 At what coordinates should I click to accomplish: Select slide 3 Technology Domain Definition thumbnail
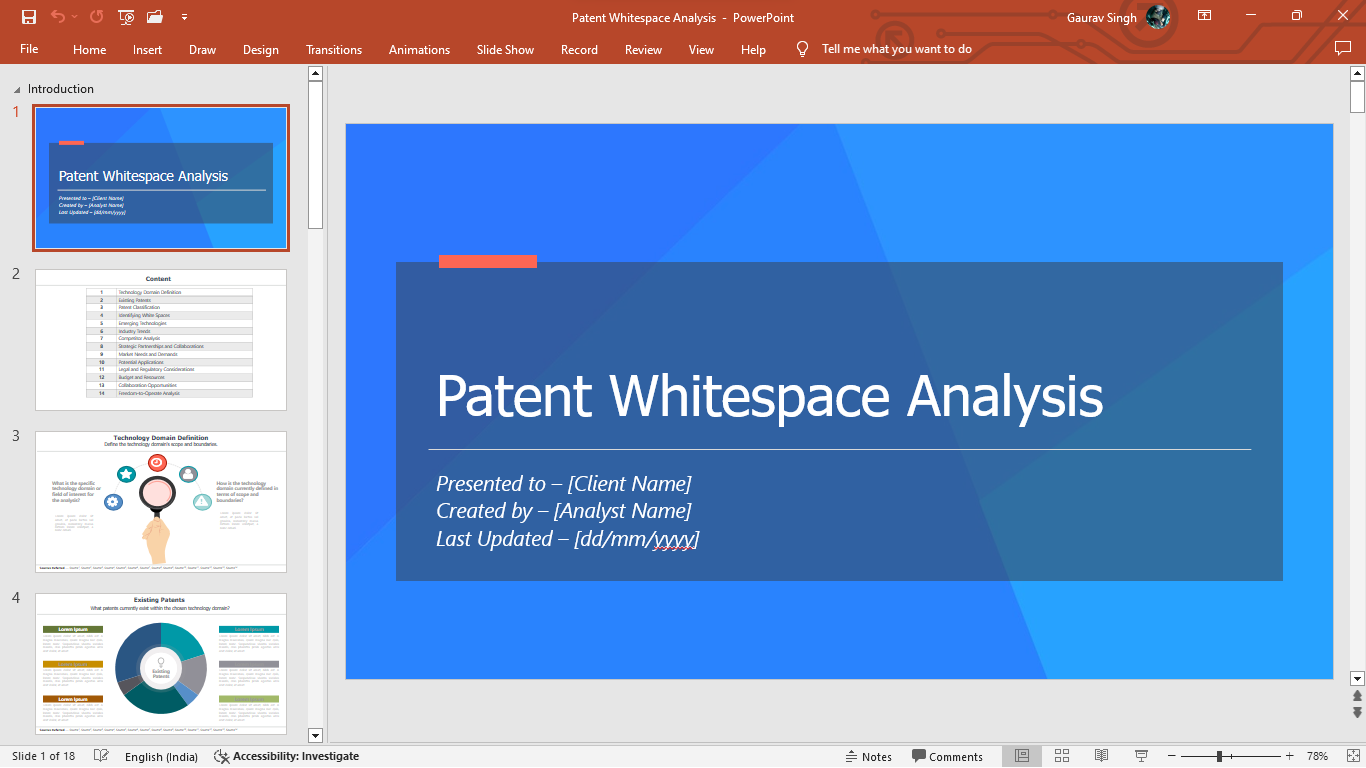[x=161, y=501]
